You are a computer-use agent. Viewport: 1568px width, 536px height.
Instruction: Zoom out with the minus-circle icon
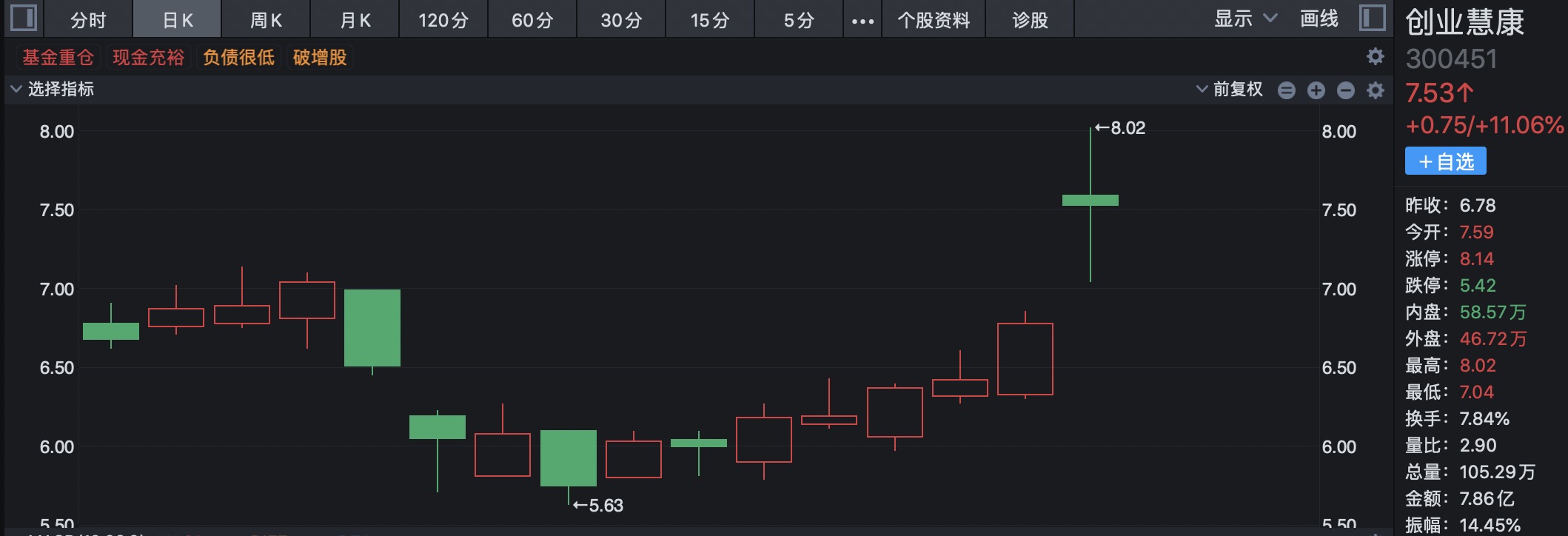click(1346, 90)
